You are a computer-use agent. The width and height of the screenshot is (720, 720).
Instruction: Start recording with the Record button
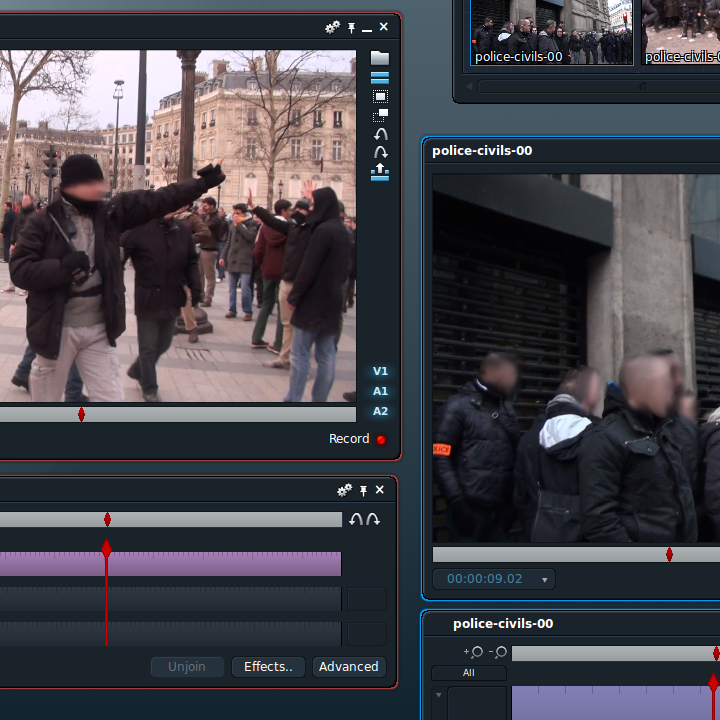pos(357,439)
